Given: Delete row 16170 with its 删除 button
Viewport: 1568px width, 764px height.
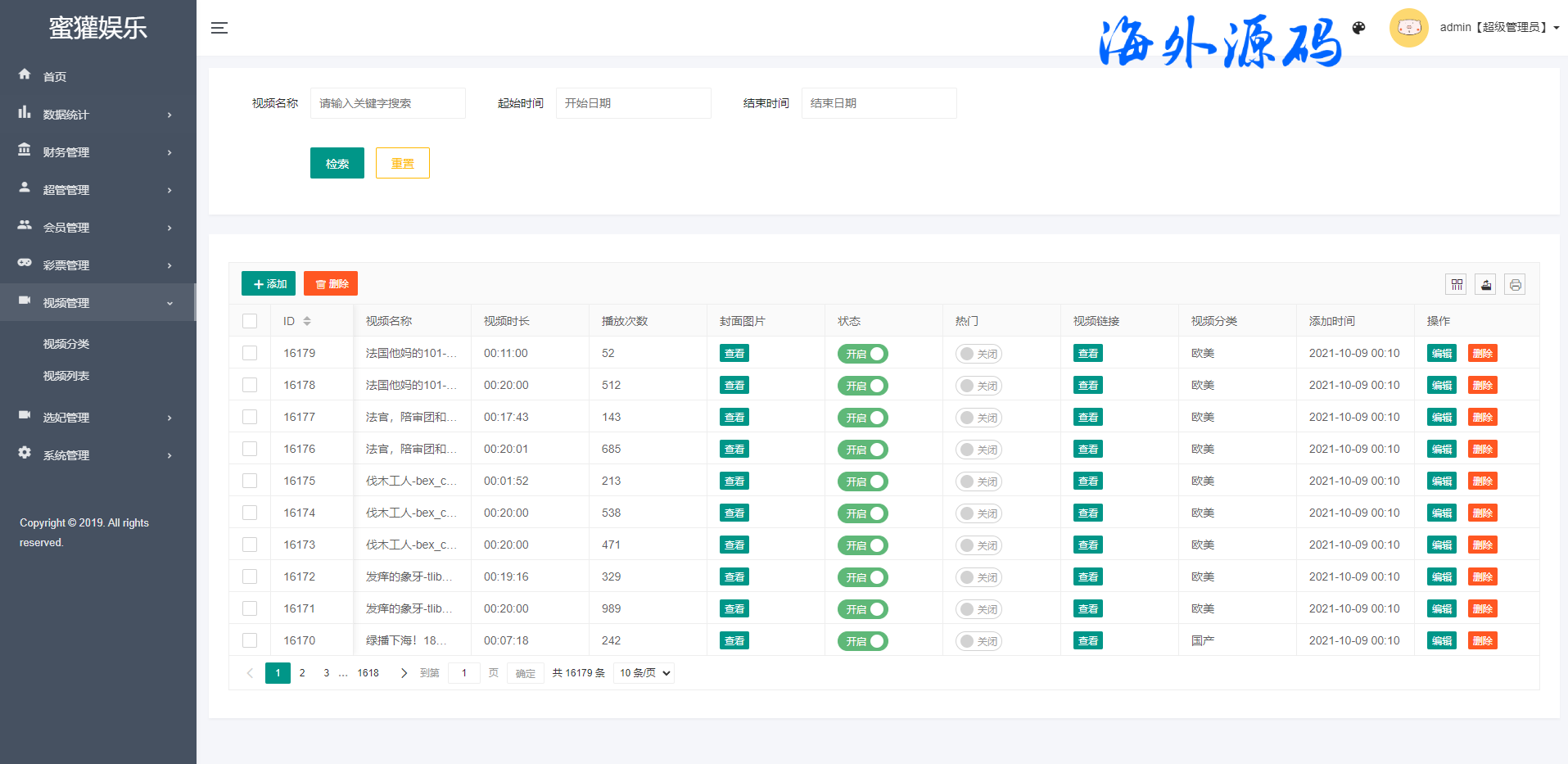Looking at the screenshot, I should pos(1482,640).
